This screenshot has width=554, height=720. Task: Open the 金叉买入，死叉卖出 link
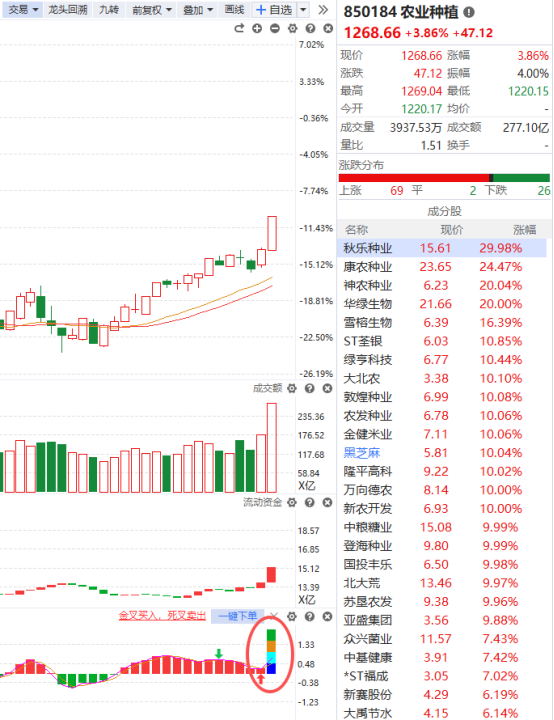click(x=162, y=616)
